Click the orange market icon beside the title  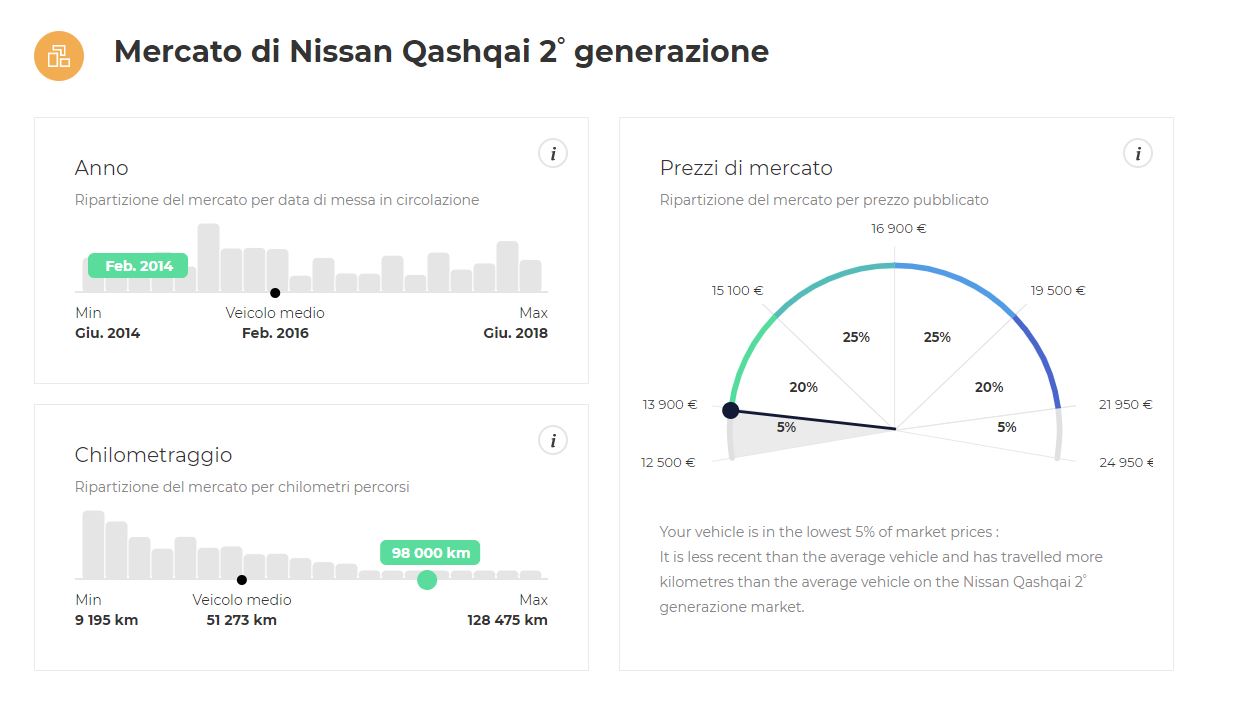[x=59, y=55]
